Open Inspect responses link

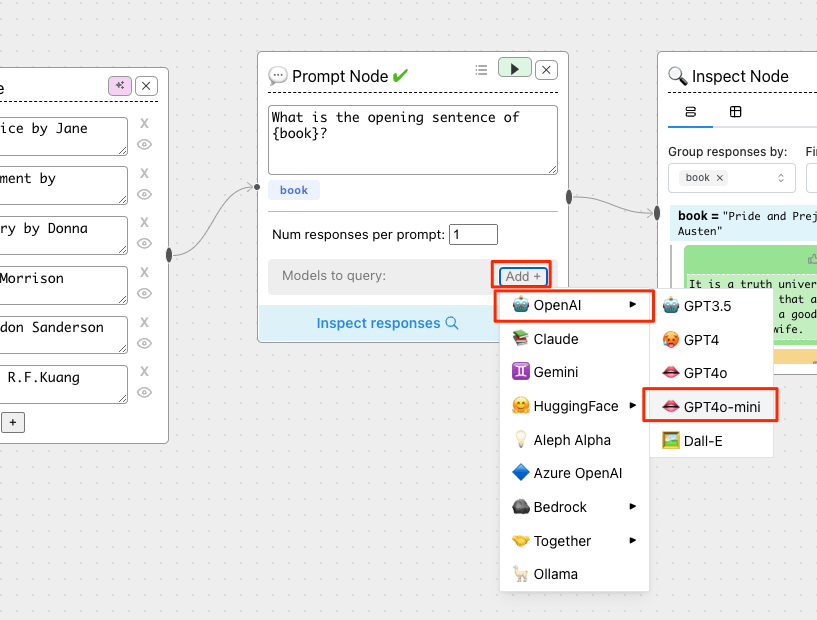point(387,323)
